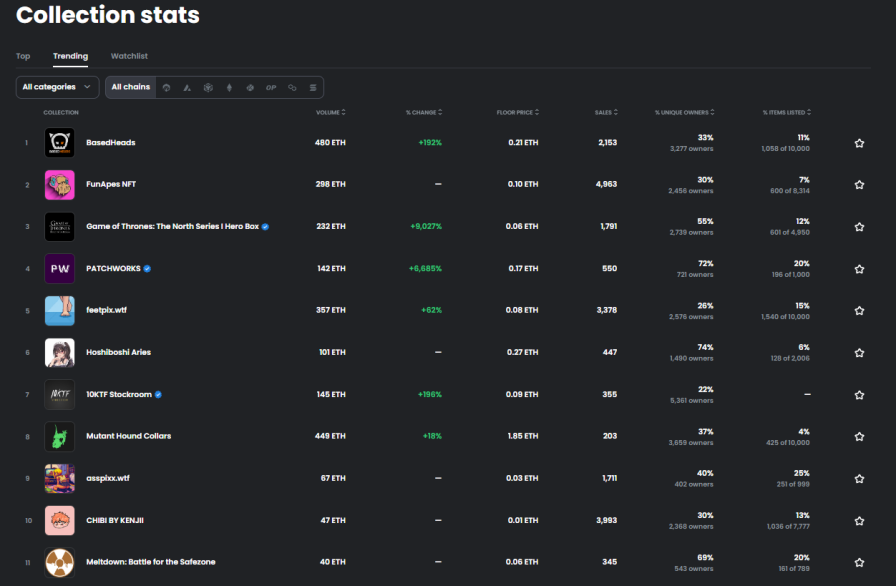
Task: Select the Arbitrum chain filter icon
Action: 187,87
